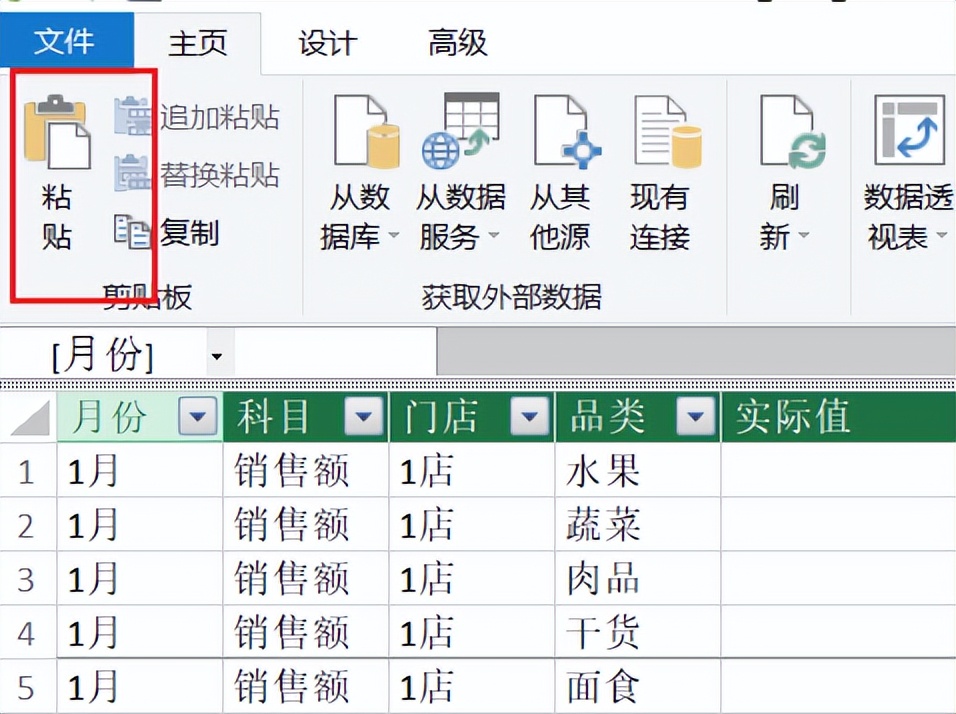Select row header number 5
This screenshot has width=956, height=714.
27,686
